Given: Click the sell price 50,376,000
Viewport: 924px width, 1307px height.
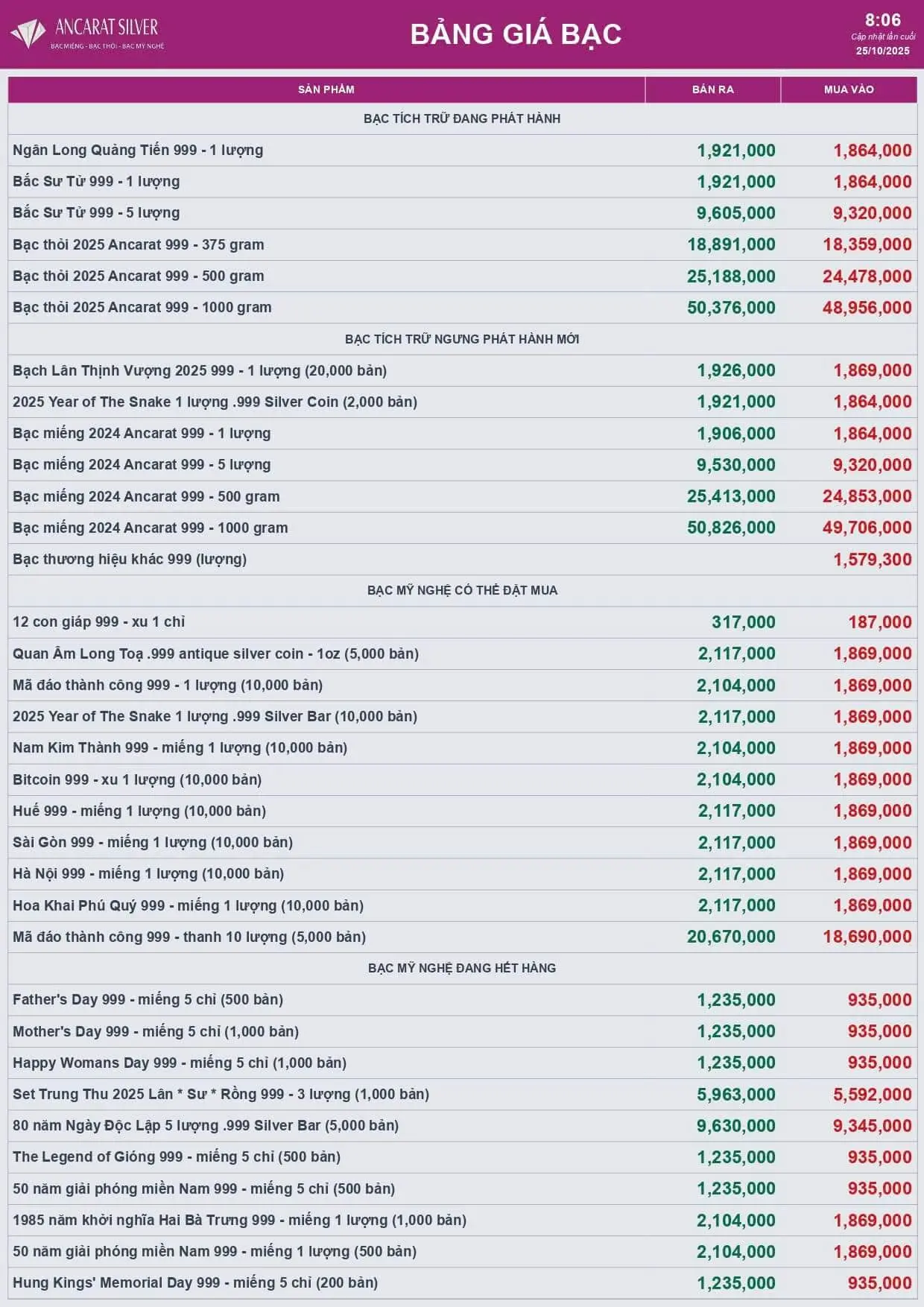Looking at the screenshot, I should (731, 308).
